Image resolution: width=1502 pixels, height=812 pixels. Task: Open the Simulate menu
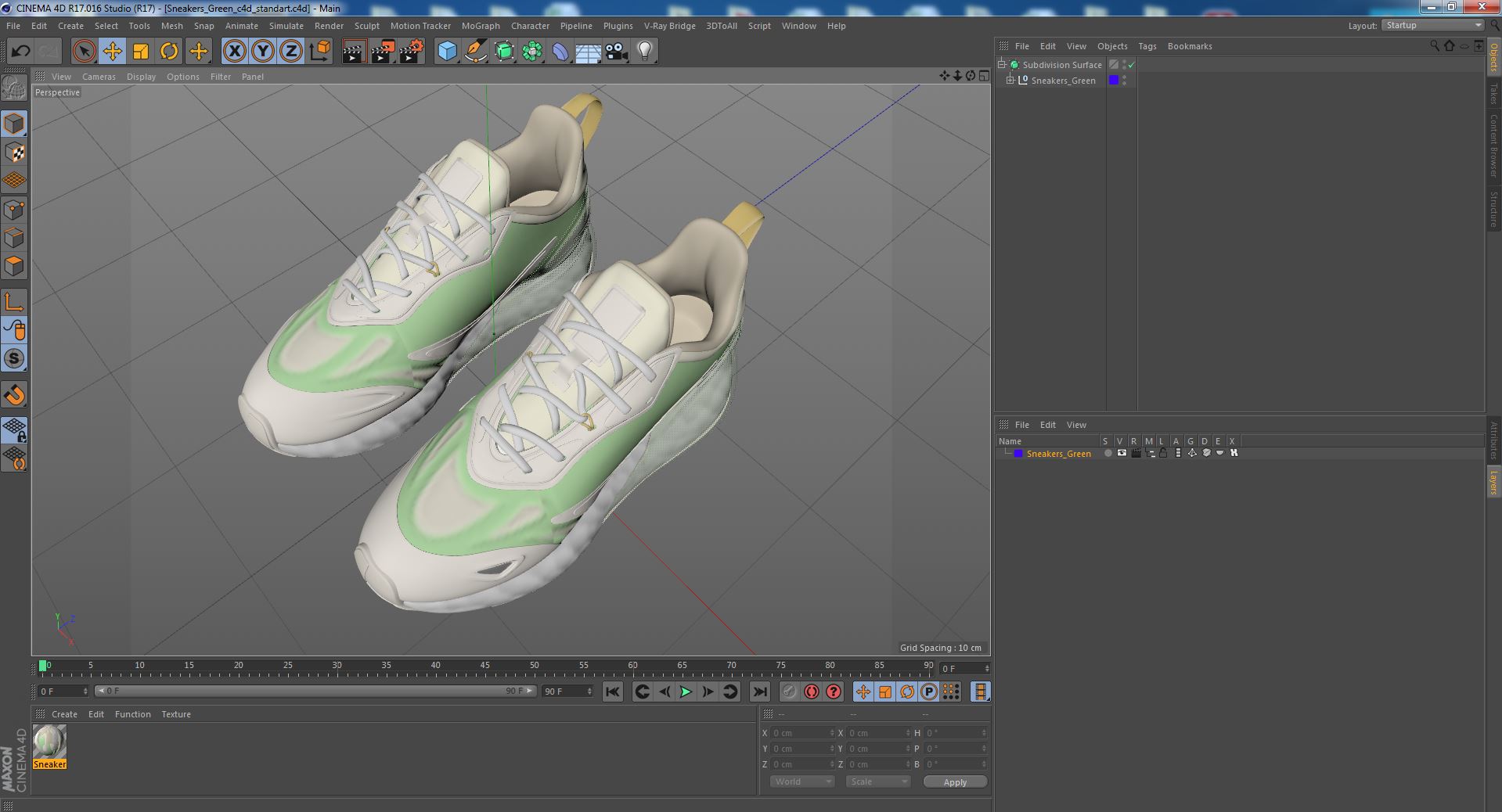pos(286,26)
